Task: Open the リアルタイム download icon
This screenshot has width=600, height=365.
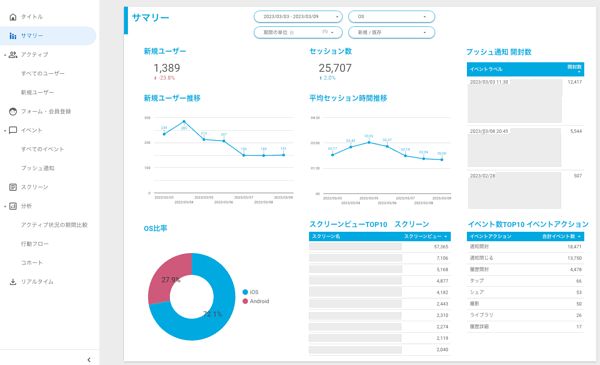Action: 13,282
